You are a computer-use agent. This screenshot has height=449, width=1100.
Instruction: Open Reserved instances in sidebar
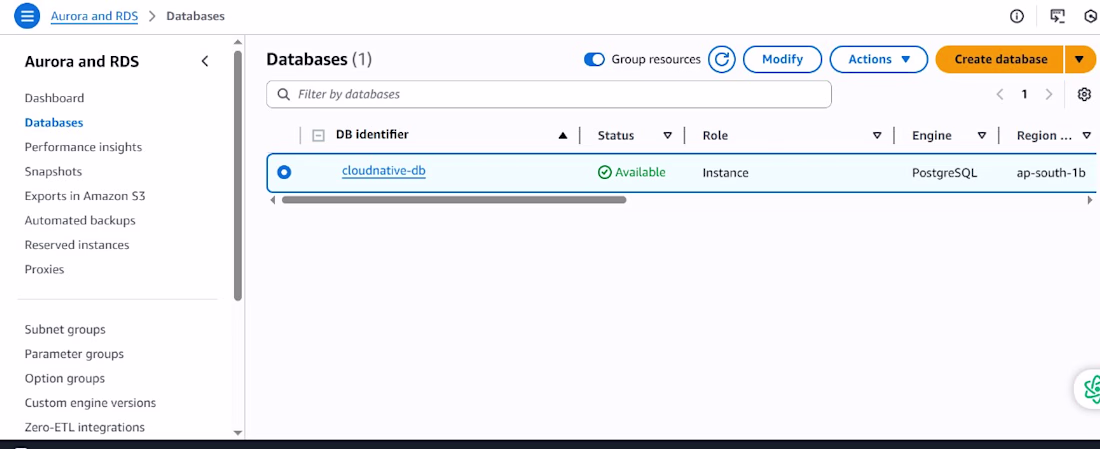pyautogui.click(x=77, y=245)
